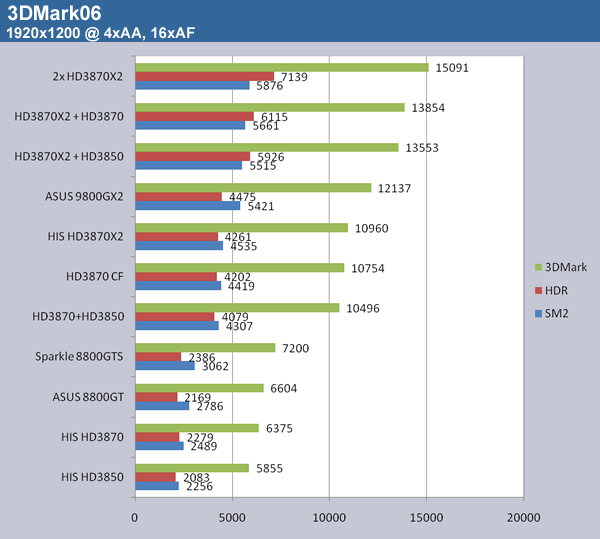Click the green bar for ASUS 8800GT
Viewport: 600px width, 539px height.
click(199, 388)
